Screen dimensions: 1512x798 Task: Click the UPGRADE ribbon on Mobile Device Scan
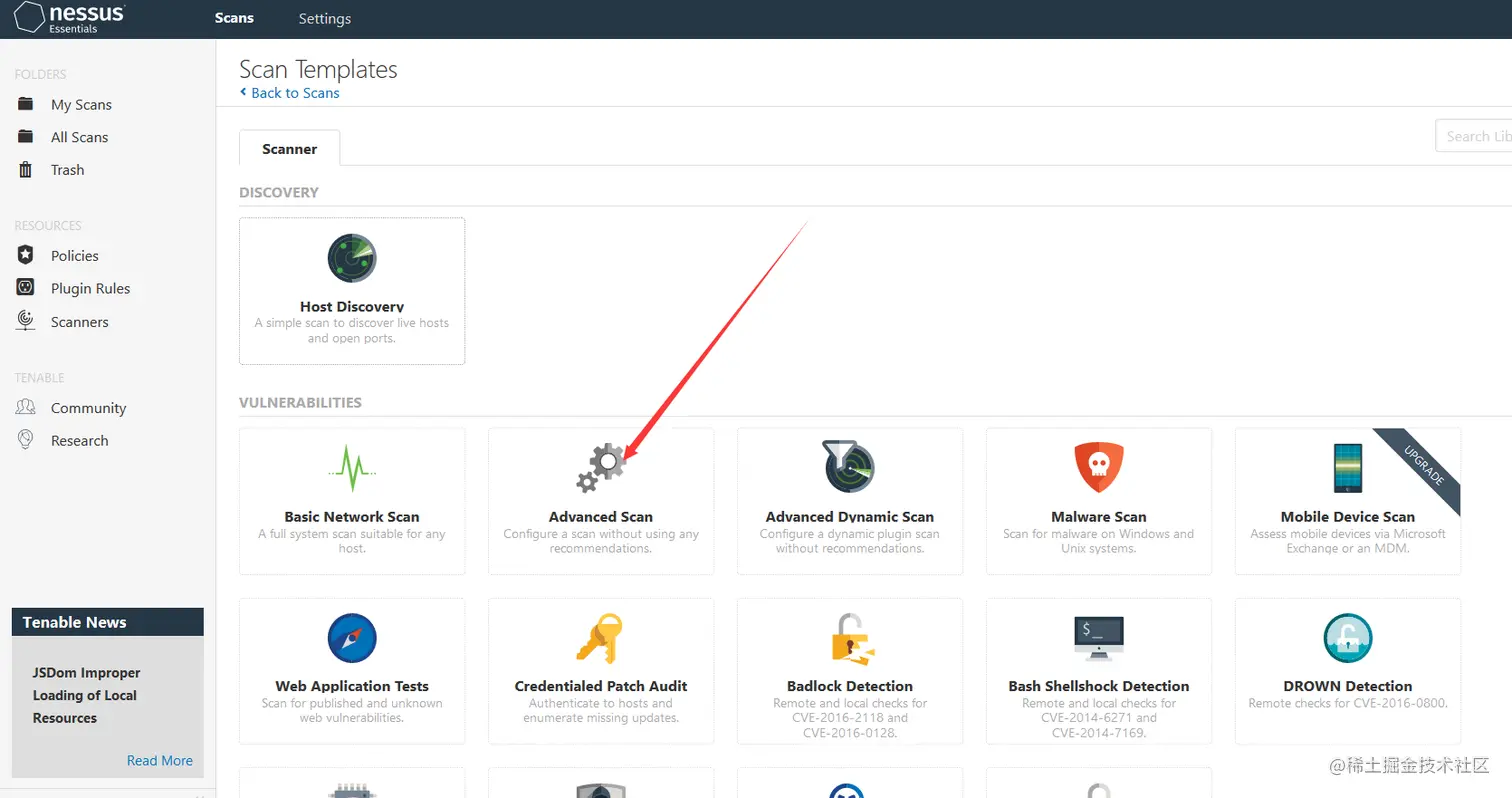tap(1424, 466)
